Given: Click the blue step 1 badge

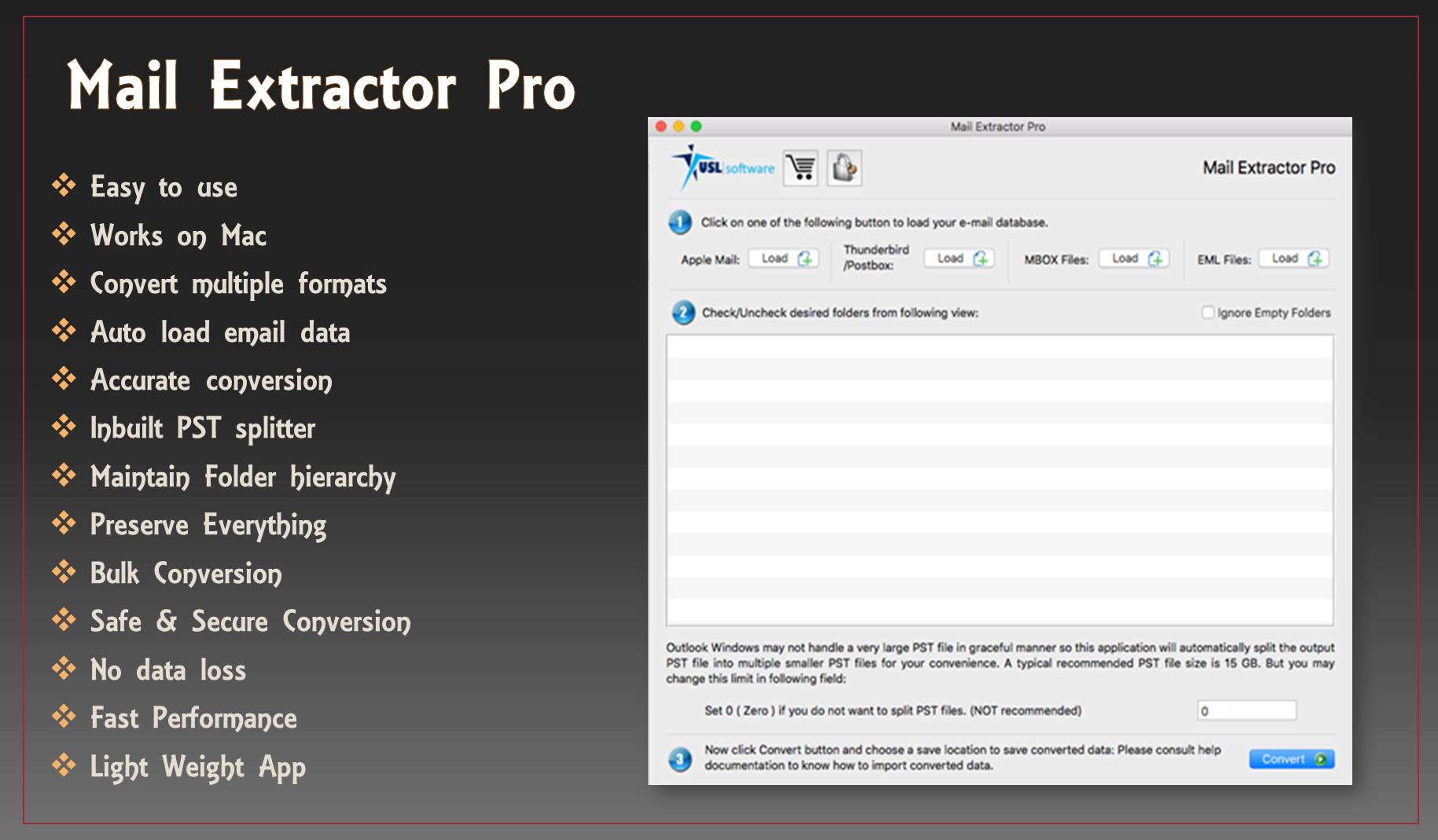Looking at the screenshot, I should [682, 221].
